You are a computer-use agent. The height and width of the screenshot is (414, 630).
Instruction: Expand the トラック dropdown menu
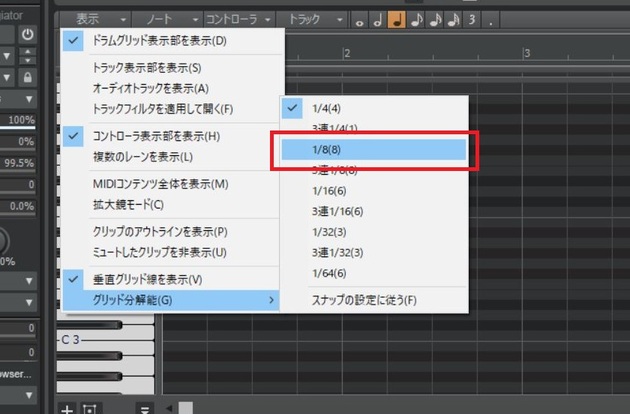click(x=313, y=19)
